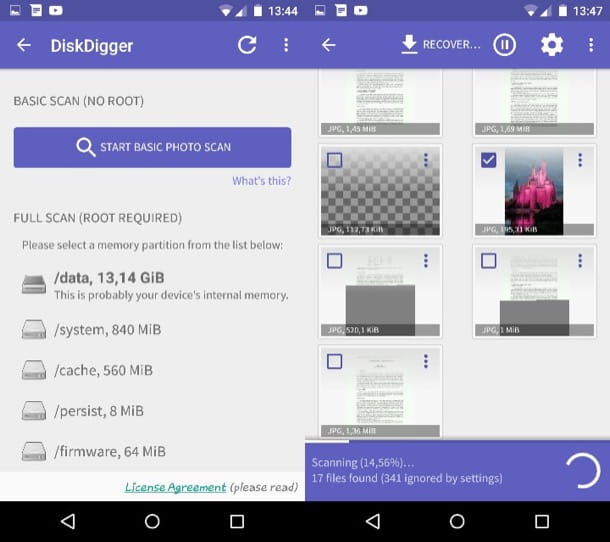Tap the YouTube notification icon at 13:47
The width and height of the screenshot is (610, 542).
(x=361, y=11)
